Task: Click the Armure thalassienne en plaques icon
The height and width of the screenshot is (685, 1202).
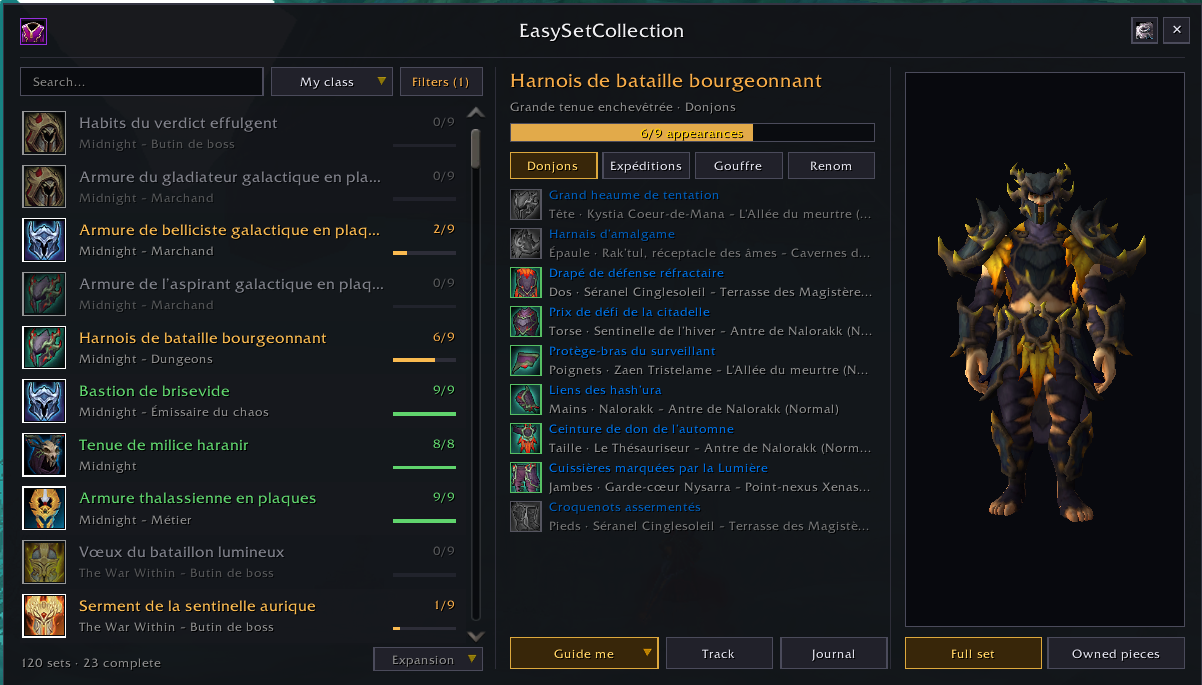Action: (44, 508)
